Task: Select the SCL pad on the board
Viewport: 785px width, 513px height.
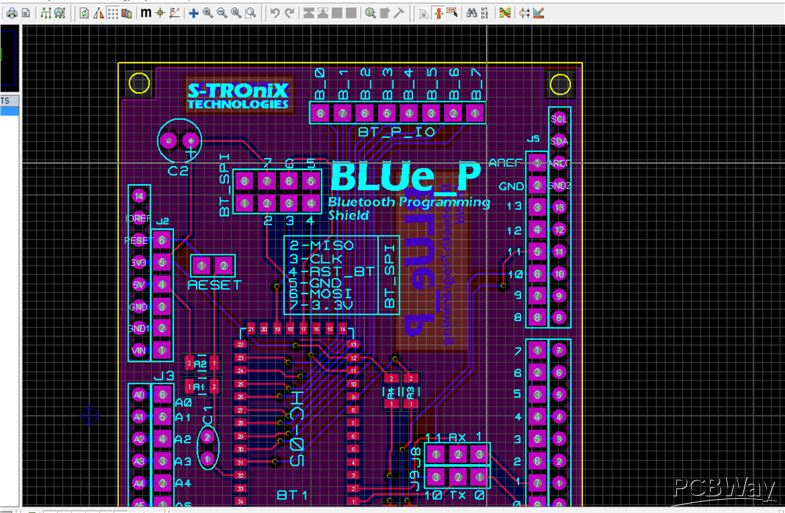Action: click(559, 119)
